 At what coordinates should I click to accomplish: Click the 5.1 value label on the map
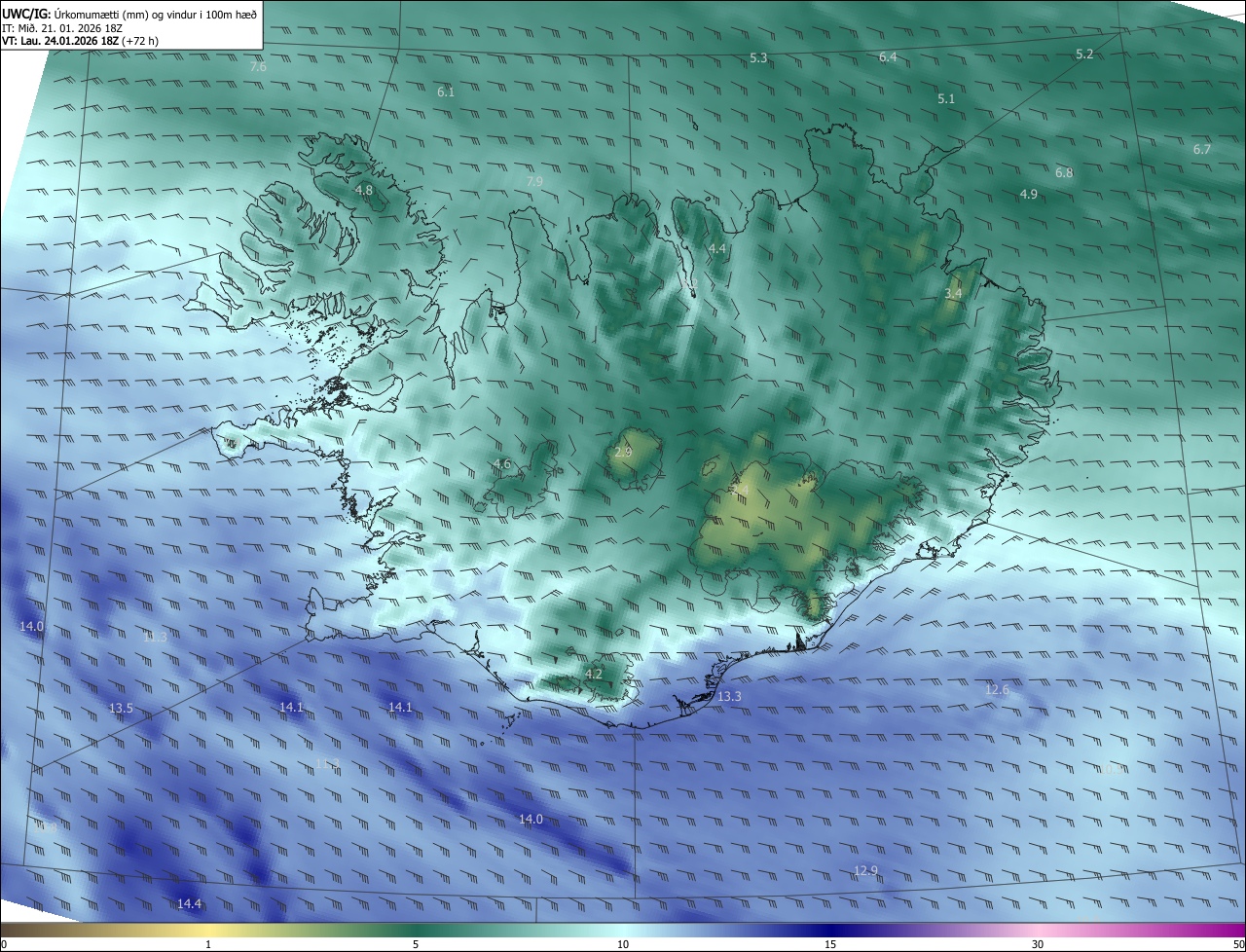tap(946, 98)
